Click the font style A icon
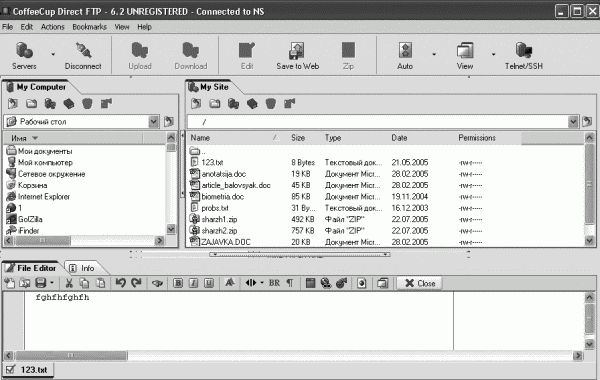The image size is (600, 380). pos(230,283)
